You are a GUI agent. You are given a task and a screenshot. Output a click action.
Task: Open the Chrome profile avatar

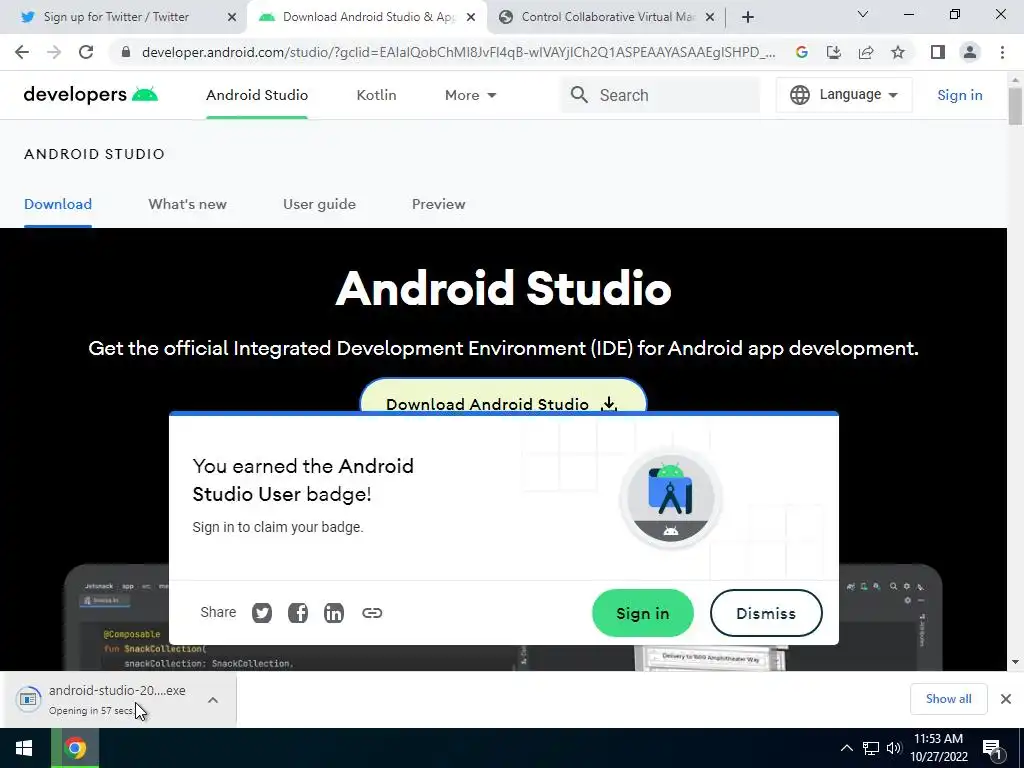[970, 52]
